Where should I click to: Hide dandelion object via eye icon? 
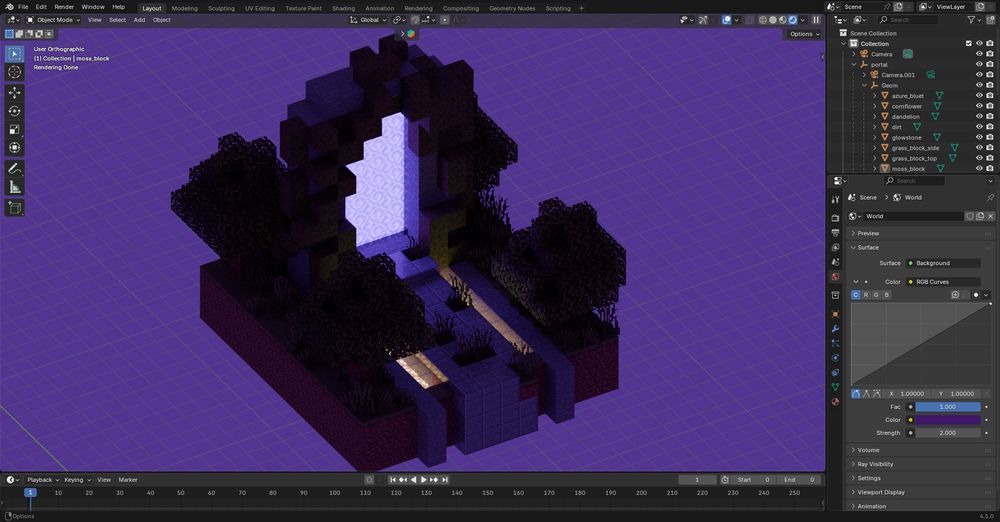click(979, 116)
